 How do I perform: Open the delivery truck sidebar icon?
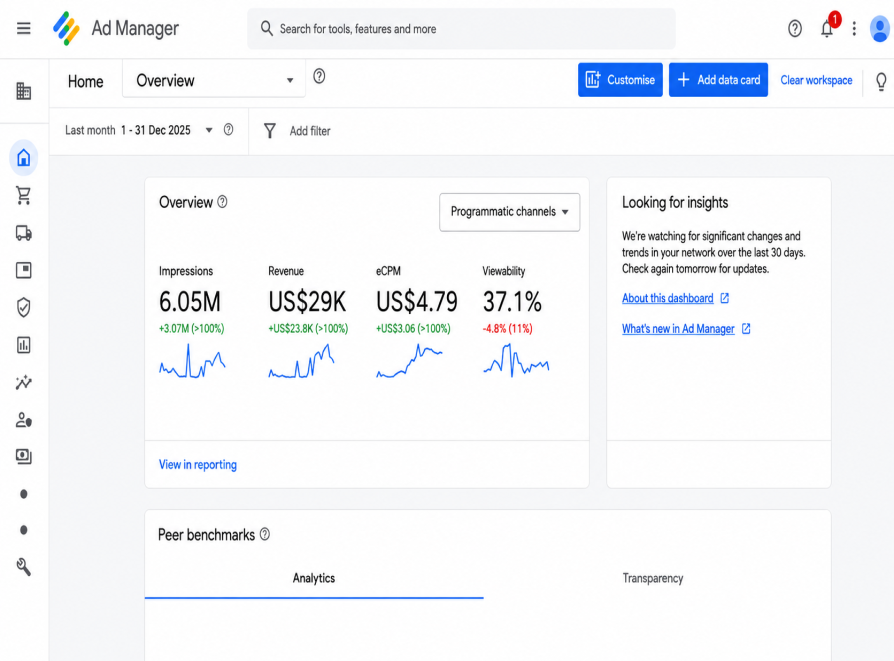(x=23, y=233)
